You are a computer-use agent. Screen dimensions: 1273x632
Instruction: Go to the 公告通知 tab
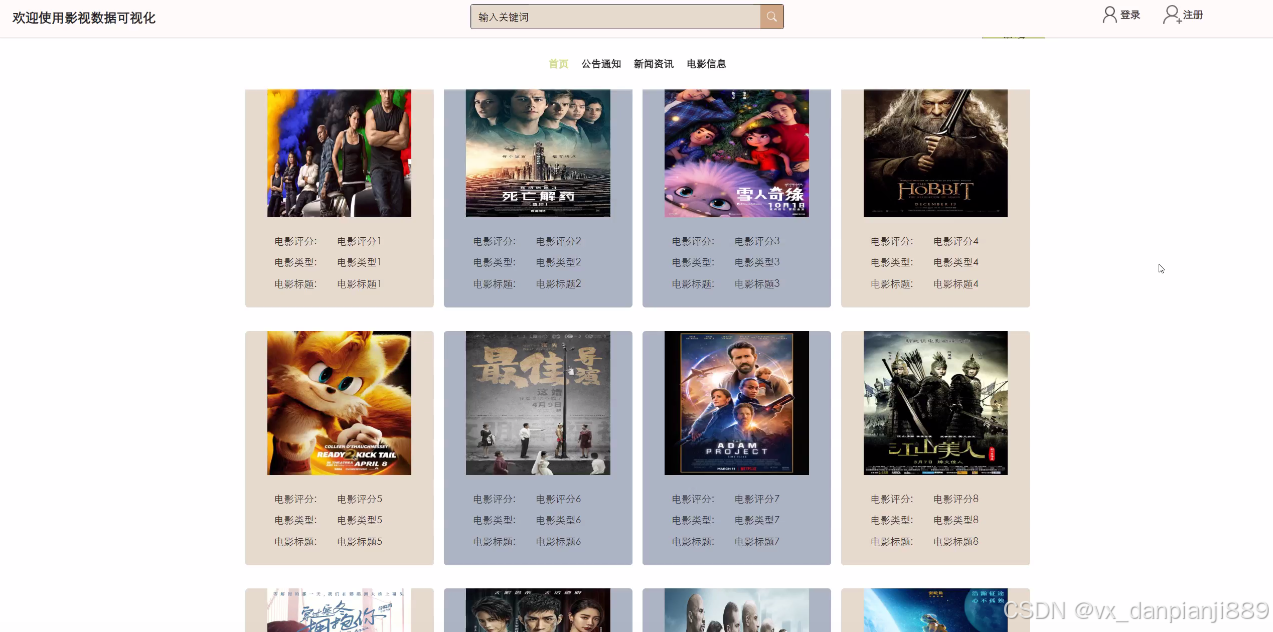coord(601,64)
